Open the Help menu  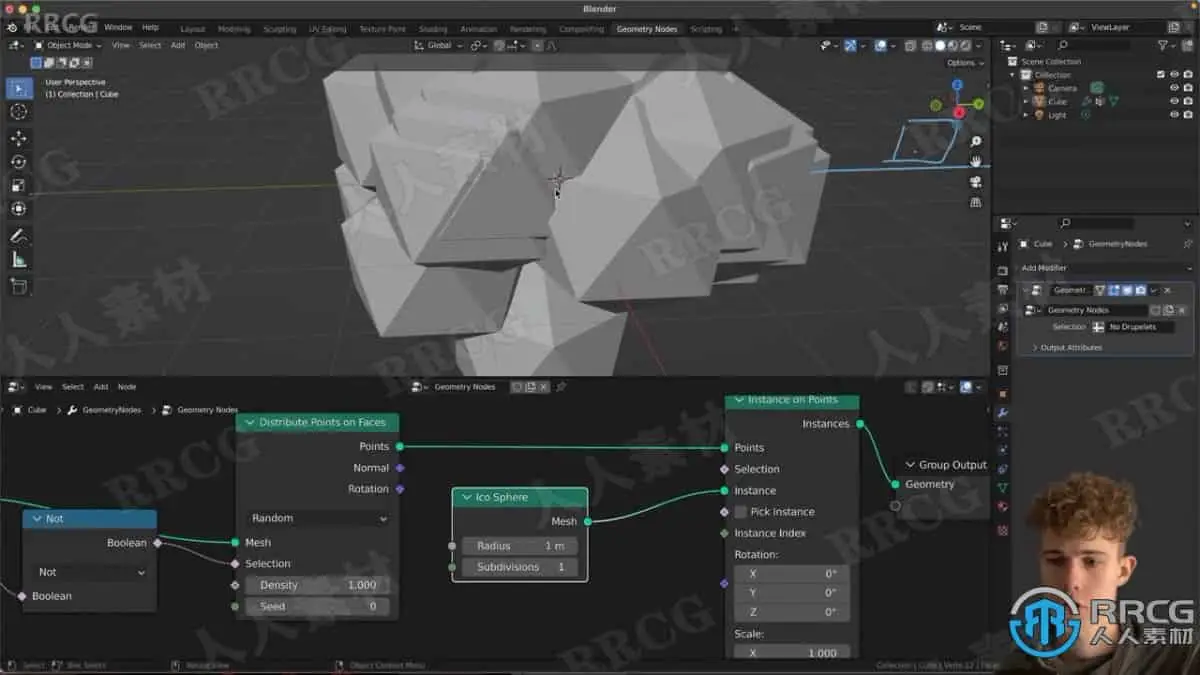click(x=150, y=27)
